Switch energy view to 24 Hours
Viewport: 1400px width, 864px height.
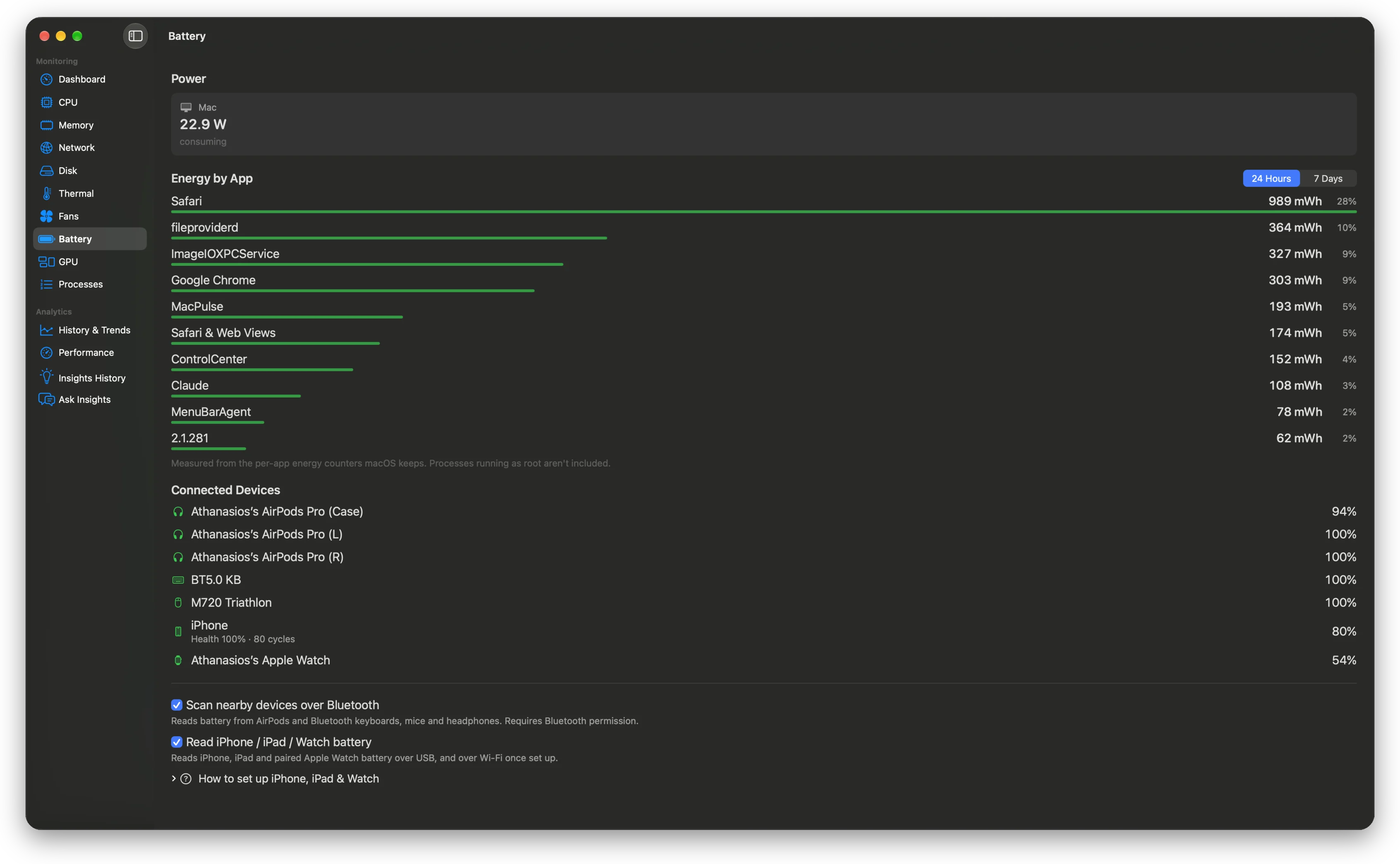[1271, 178]
